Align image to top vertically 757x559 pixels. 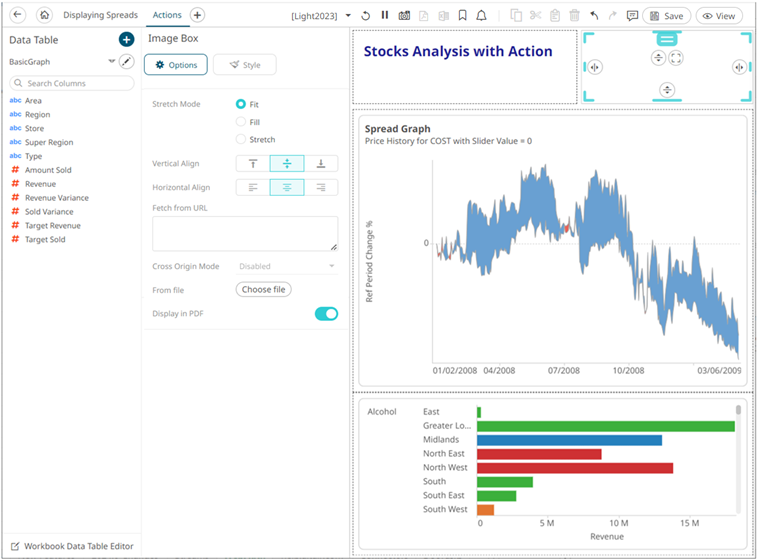click(252, 163)
